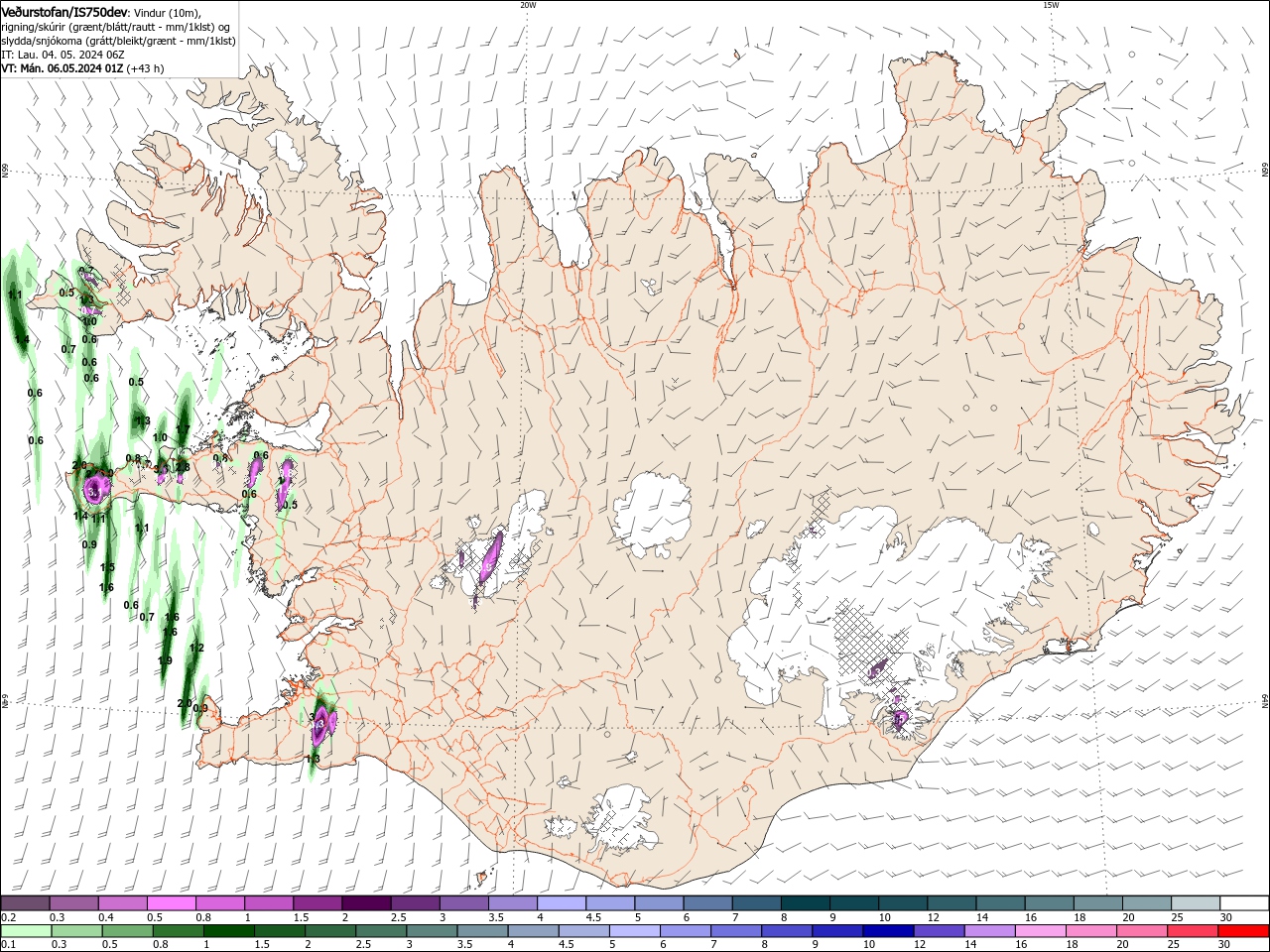This screenshot has height=952, width=1270.
Task: Pick the light grey swatch before white, upper legend
Action: 1196,902
